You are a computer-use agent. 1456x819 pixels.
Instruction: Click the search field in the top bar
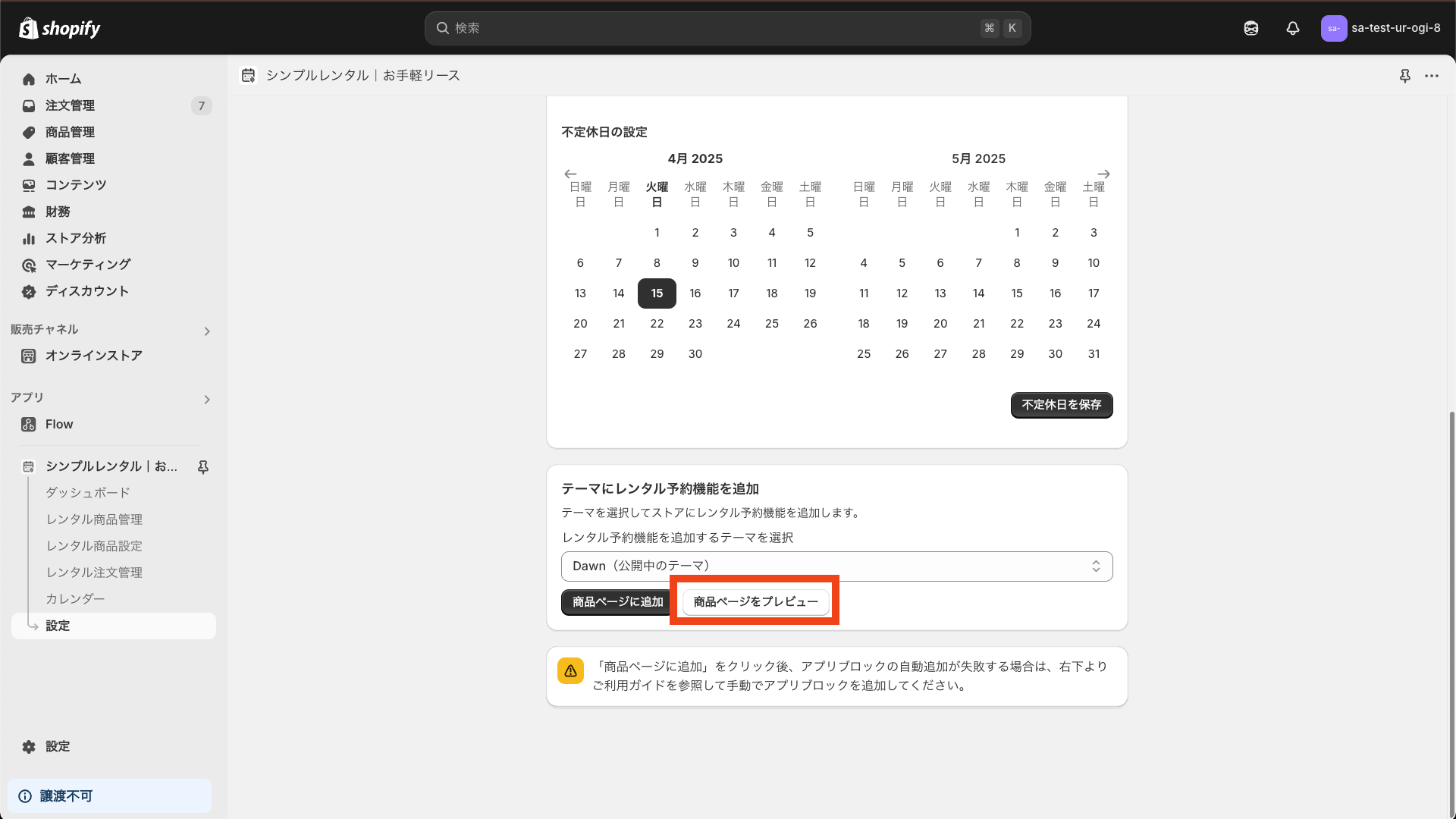point(726,28)
